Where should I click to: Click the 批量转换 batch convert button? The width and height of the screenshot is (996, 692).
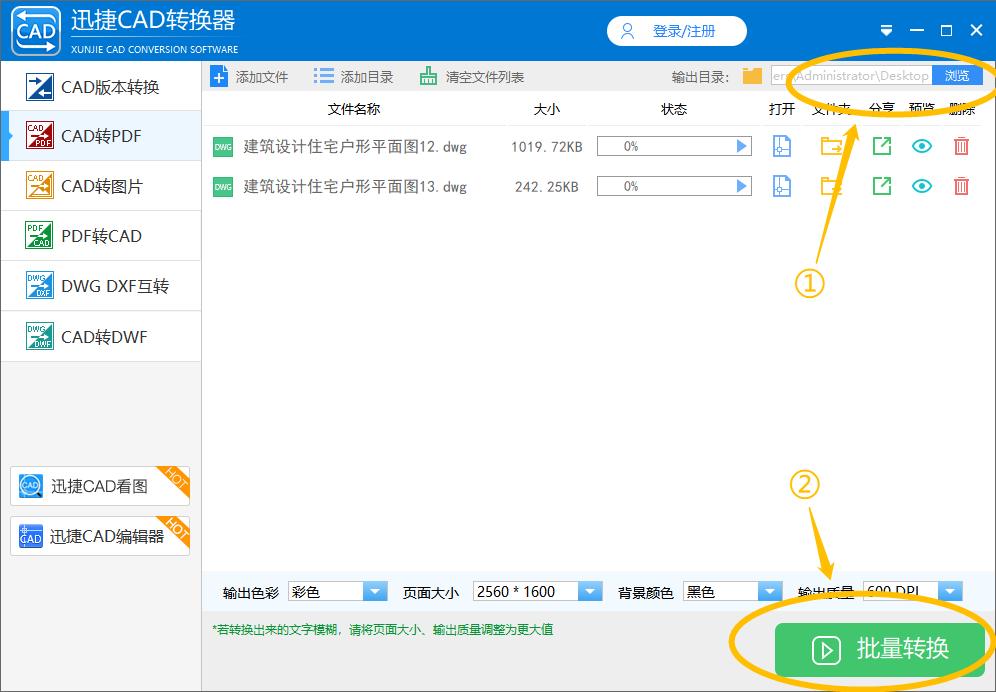pyautogui.click(x=878, y=649)
